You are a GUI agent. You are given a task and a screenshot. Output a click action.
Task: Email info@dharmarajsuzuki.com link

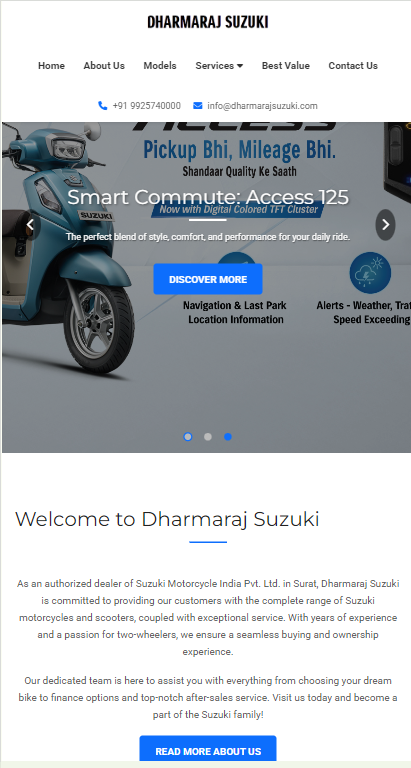click(262, 106)
